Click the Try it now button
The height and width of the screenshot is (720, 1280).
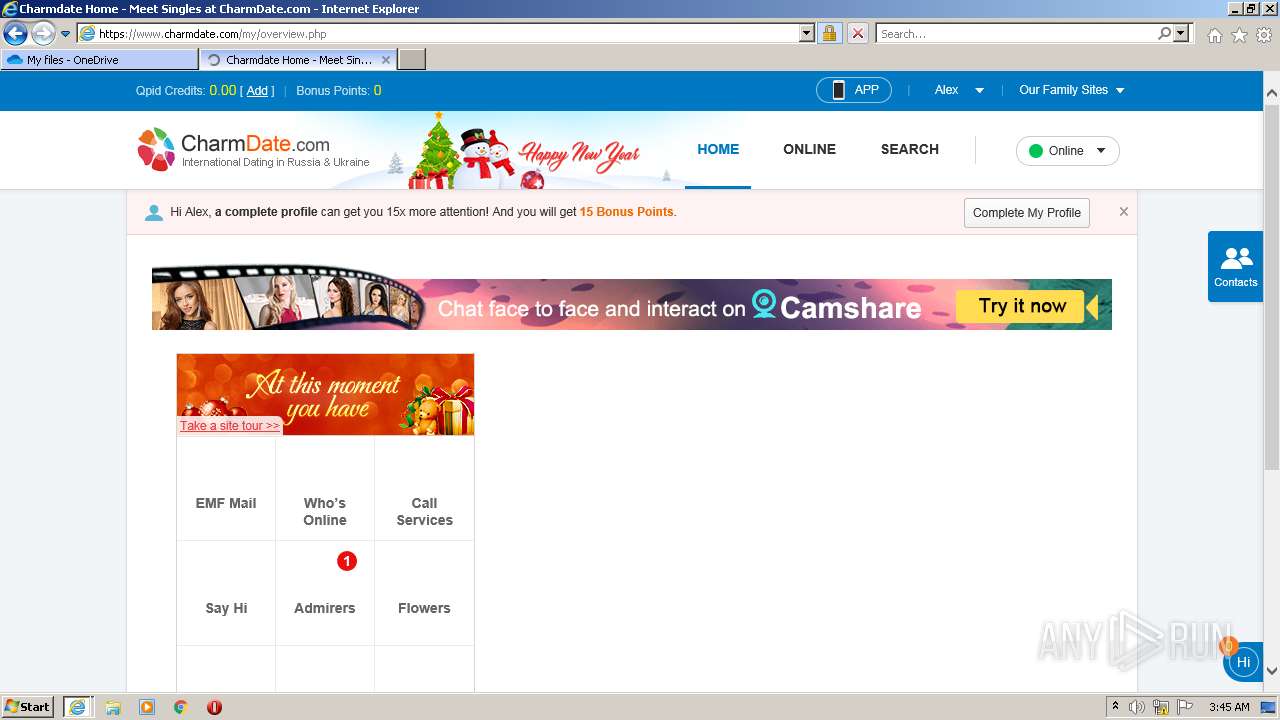tap(1022, 306)
